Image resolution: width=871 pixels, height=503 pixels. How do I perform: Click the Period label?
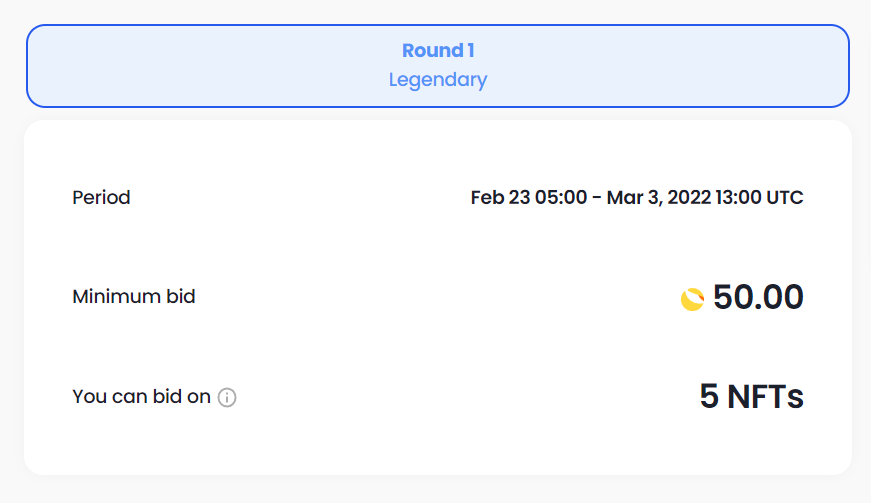[x=101, y=198]
